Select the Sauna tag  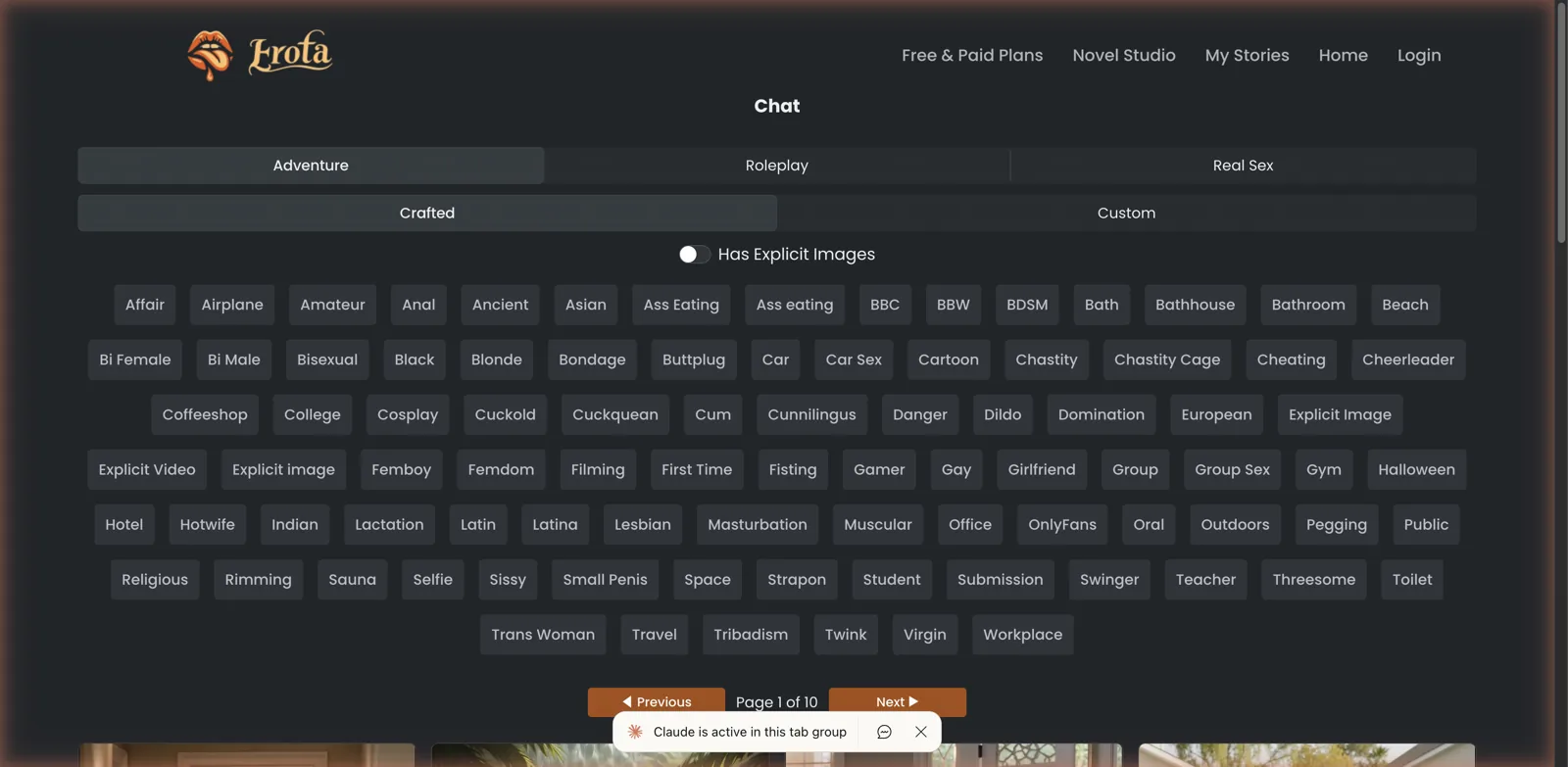352,579
